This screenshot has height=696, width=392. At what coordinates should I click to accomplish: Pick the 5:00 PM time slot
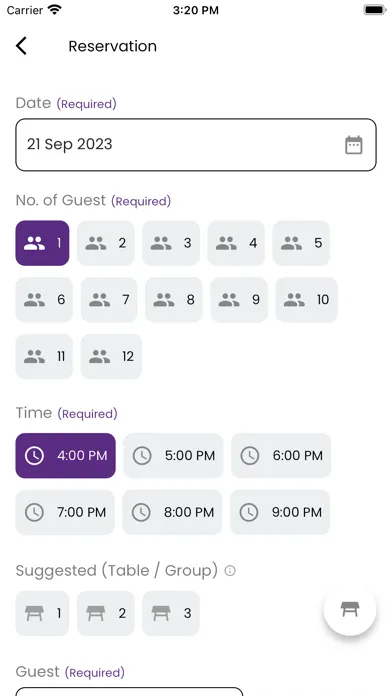173,455
